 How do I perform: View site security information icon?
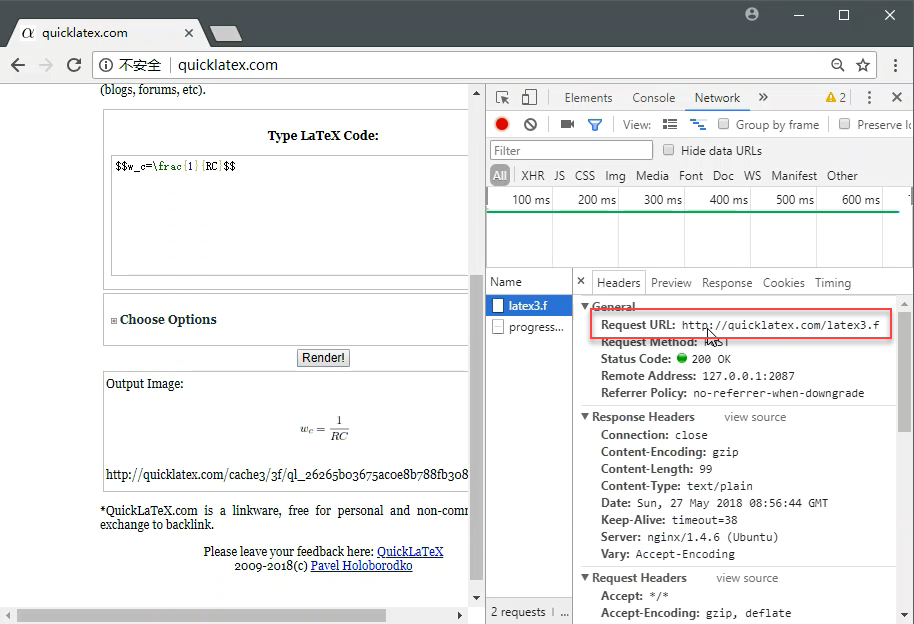(106, 65)
